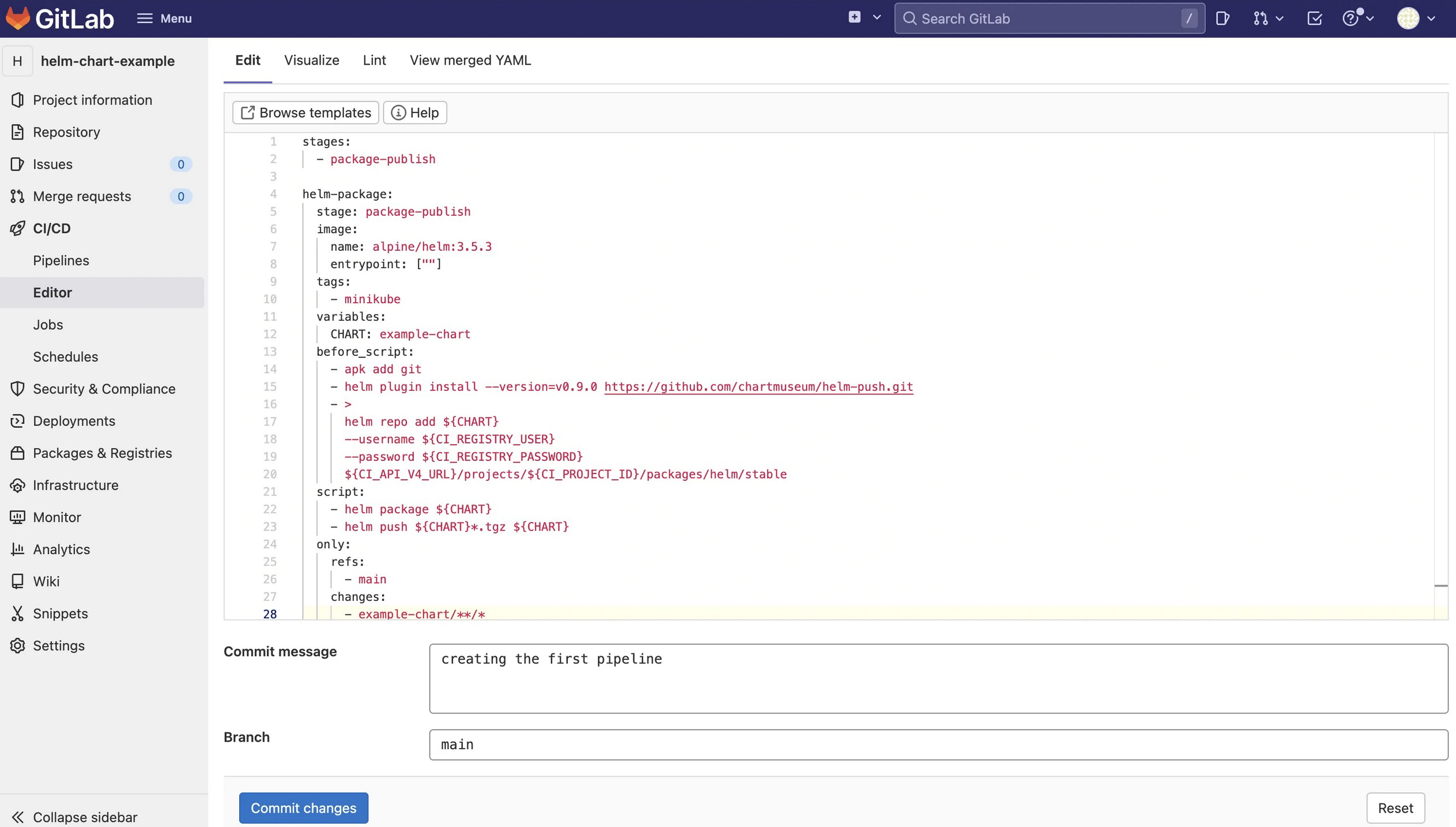Viewport: 1456px width, 827px height.
Task: Expand the create new dropdown chevron
Action: pyautogui.click(x=877, y=18)
